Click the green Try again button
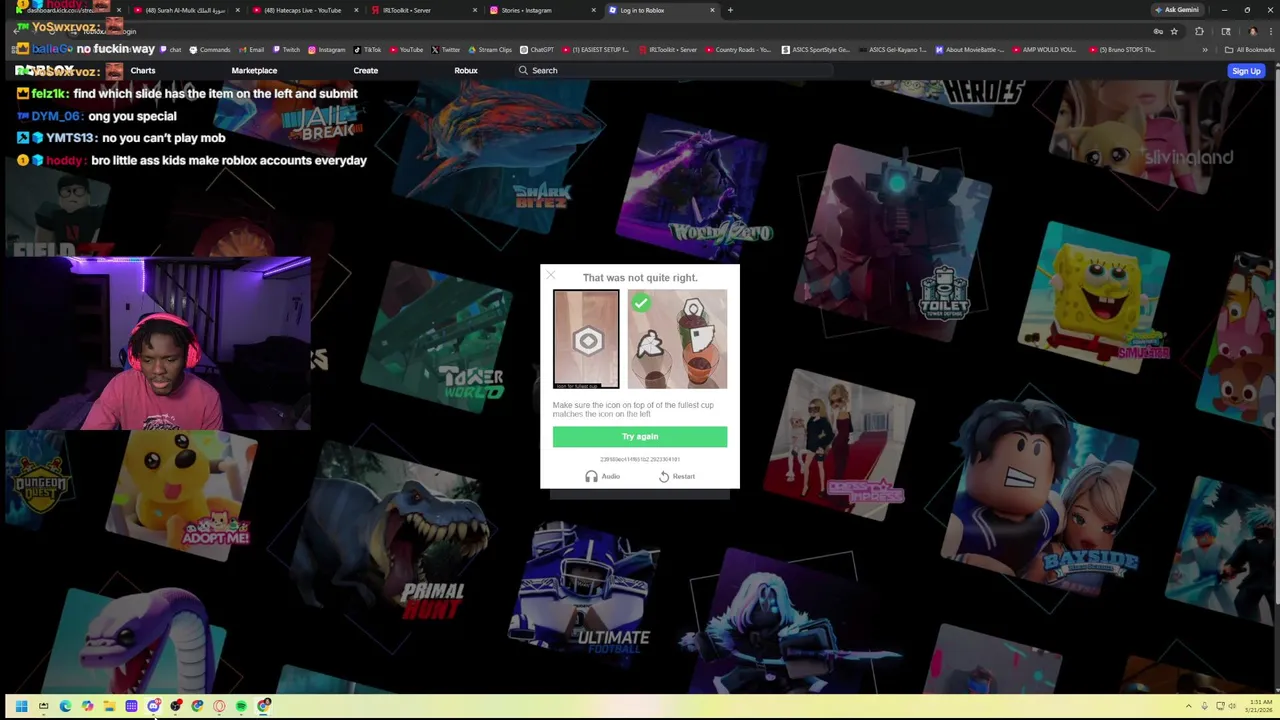Image resolution: width=1280 pixels, height=720 pixels. (x=640, y=436)
